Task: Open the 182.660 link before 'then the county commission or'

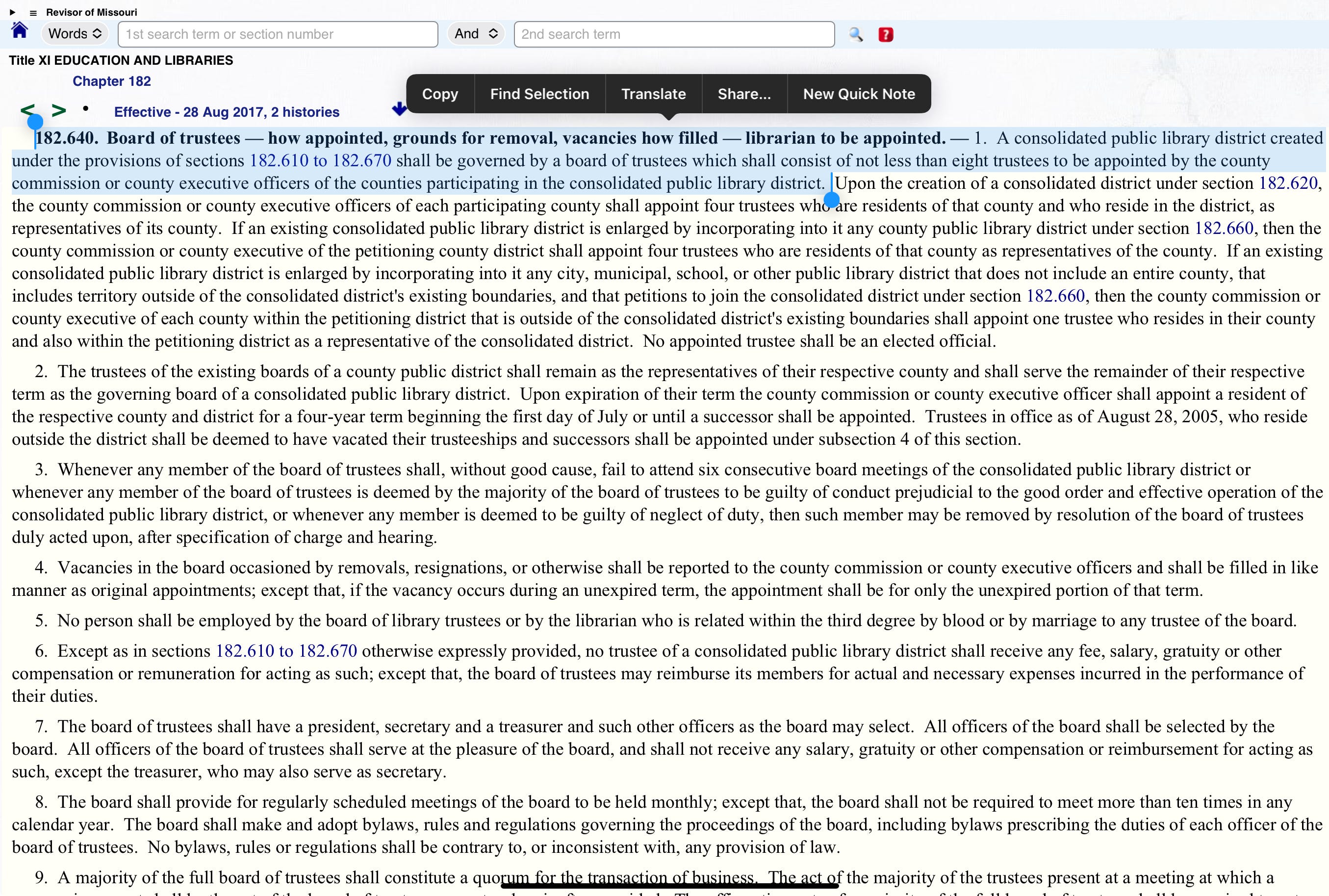Action: (x=1055, y=296)
